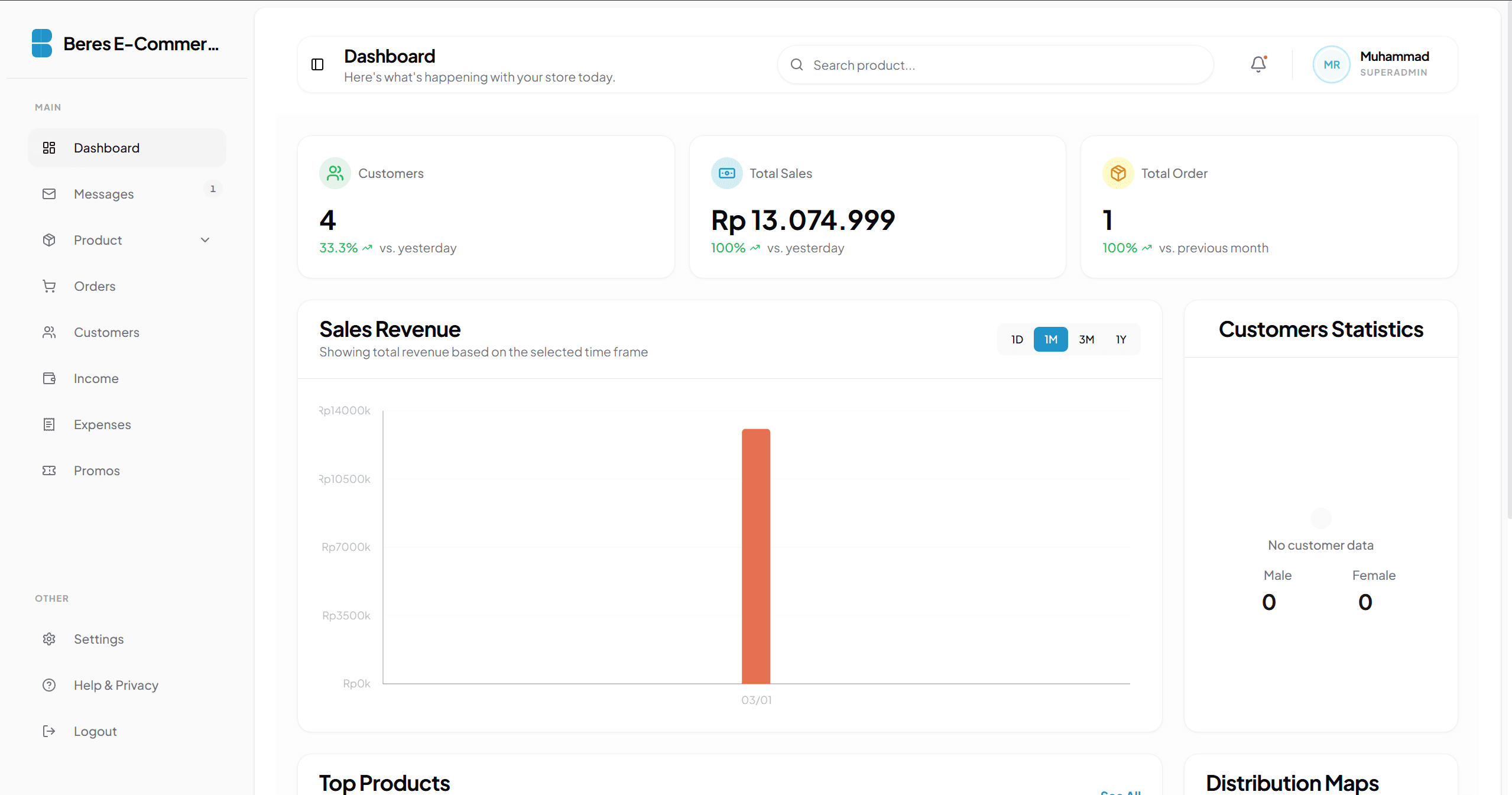1512x795 pixels.
Task: Click the Beres E-Commerce logo icon
Action: tap(42, 44)
